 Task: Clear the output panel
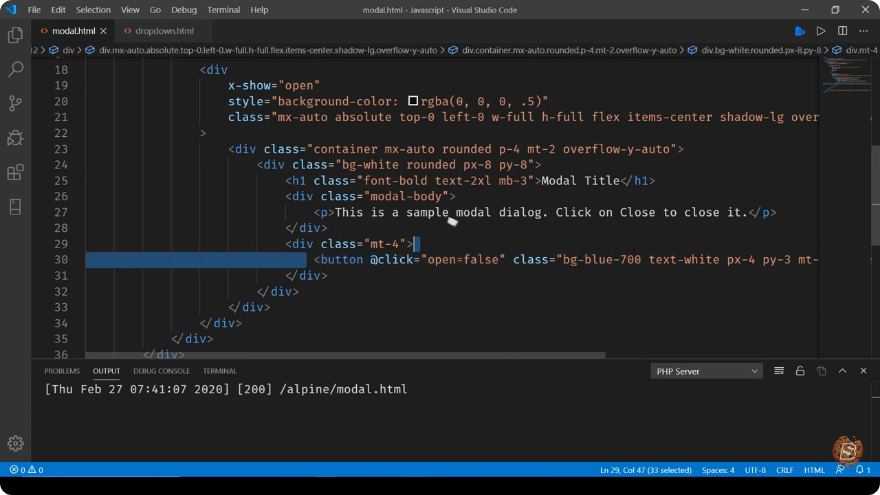click(779, 371)
